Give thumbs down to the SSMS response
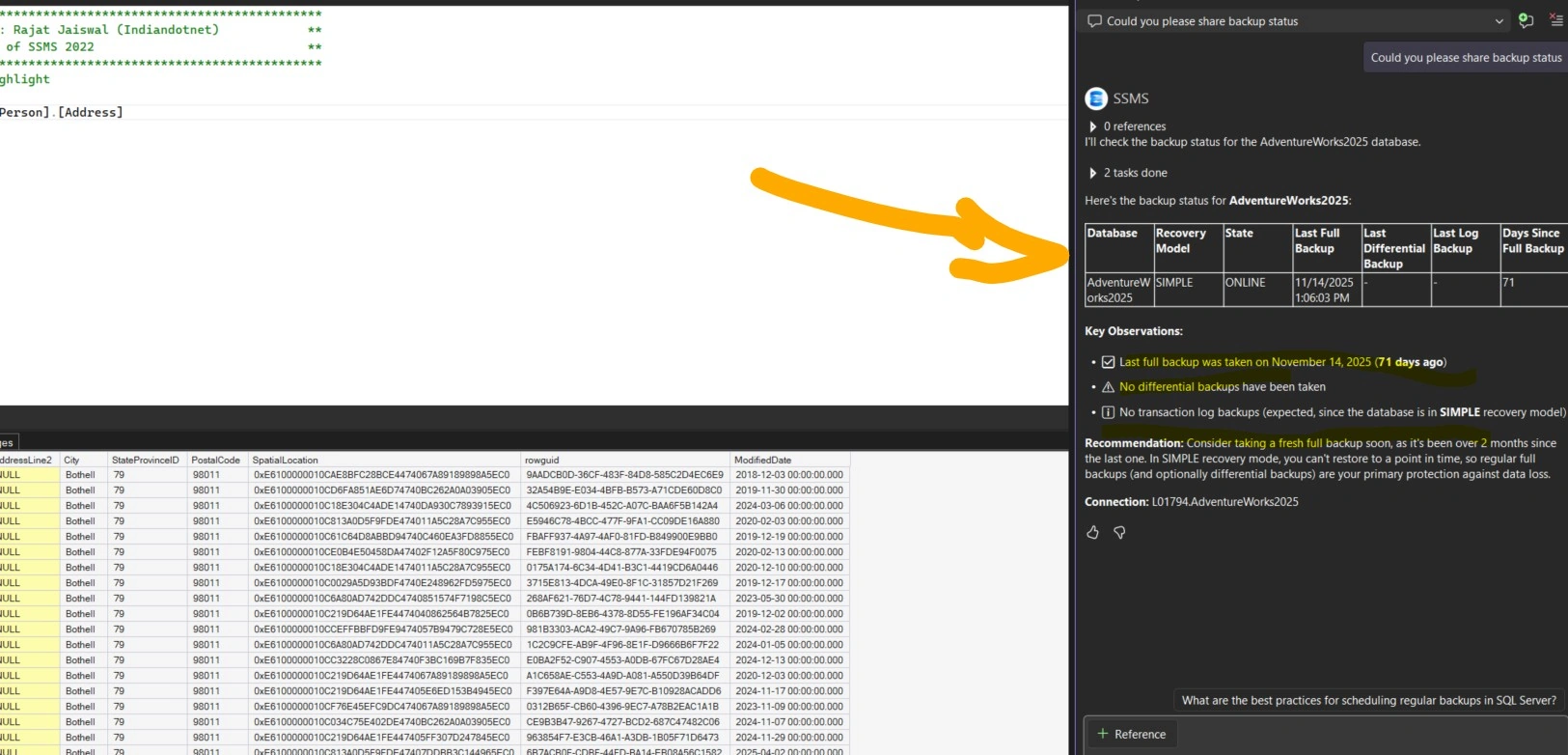The height and width of the screenshot is (755, 1568). [1120, 532]
